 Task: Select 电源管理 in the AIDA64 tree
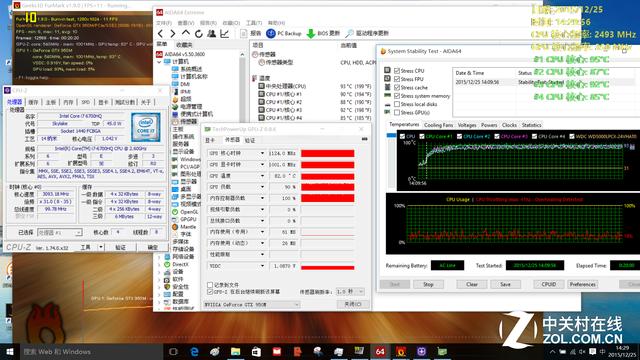(191, 107)
